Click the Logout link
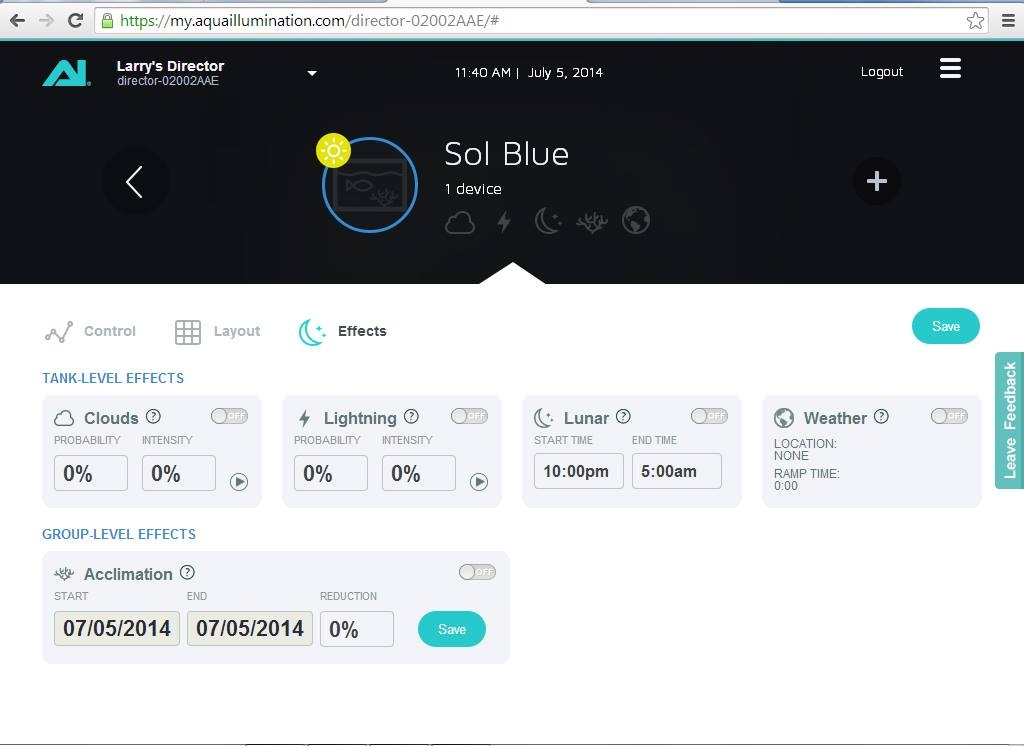Image resolution: width=1024 pixels, height=746 pixels. tap(882, 72)
